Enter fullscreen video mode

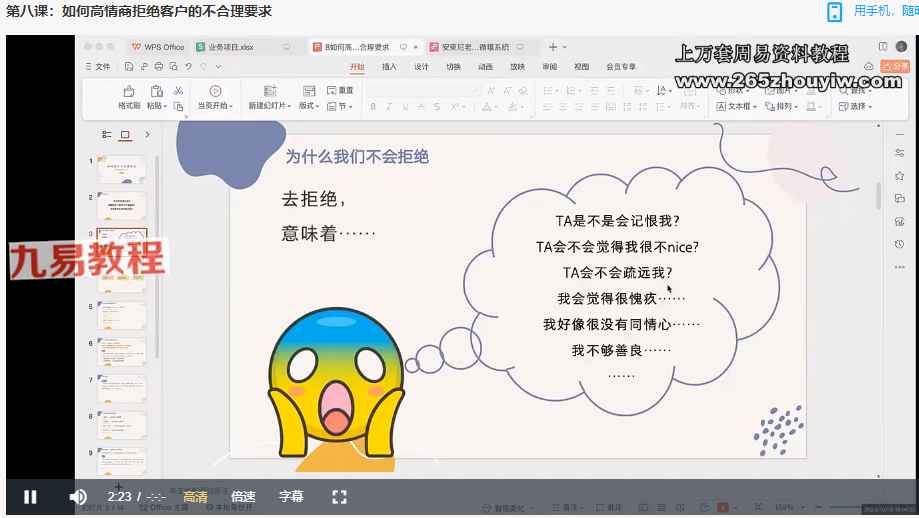[339, 497]
